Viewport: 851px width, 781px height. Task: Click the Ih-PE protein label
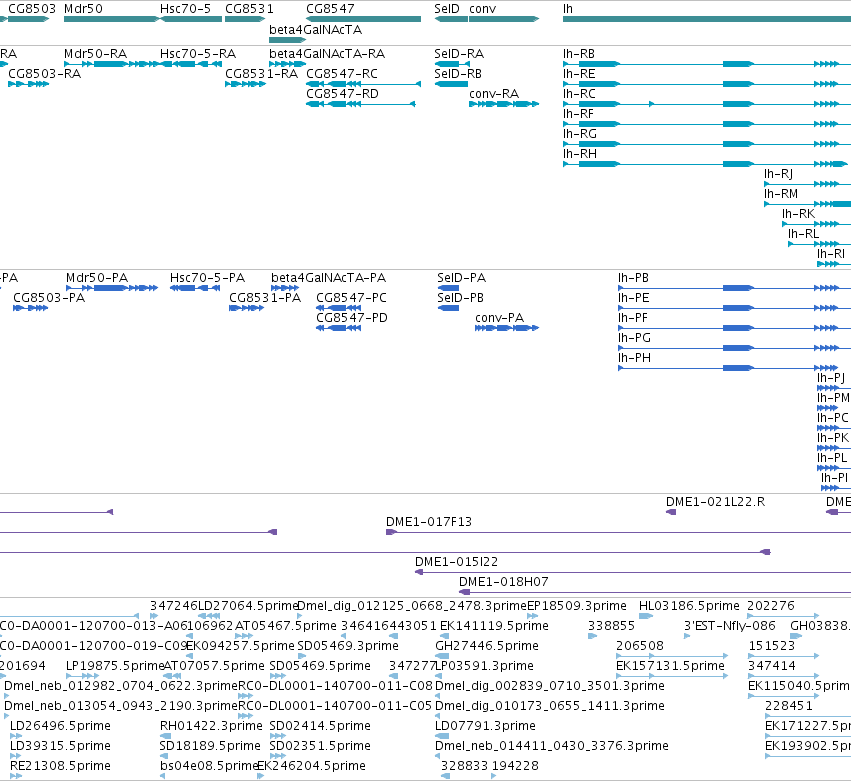633,297
